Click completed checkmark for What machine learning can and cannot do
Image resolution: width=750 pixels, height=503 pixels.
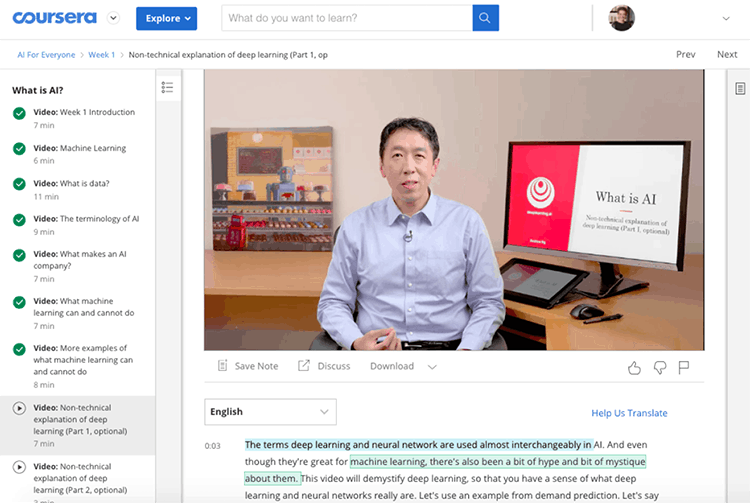click(19, 302)
